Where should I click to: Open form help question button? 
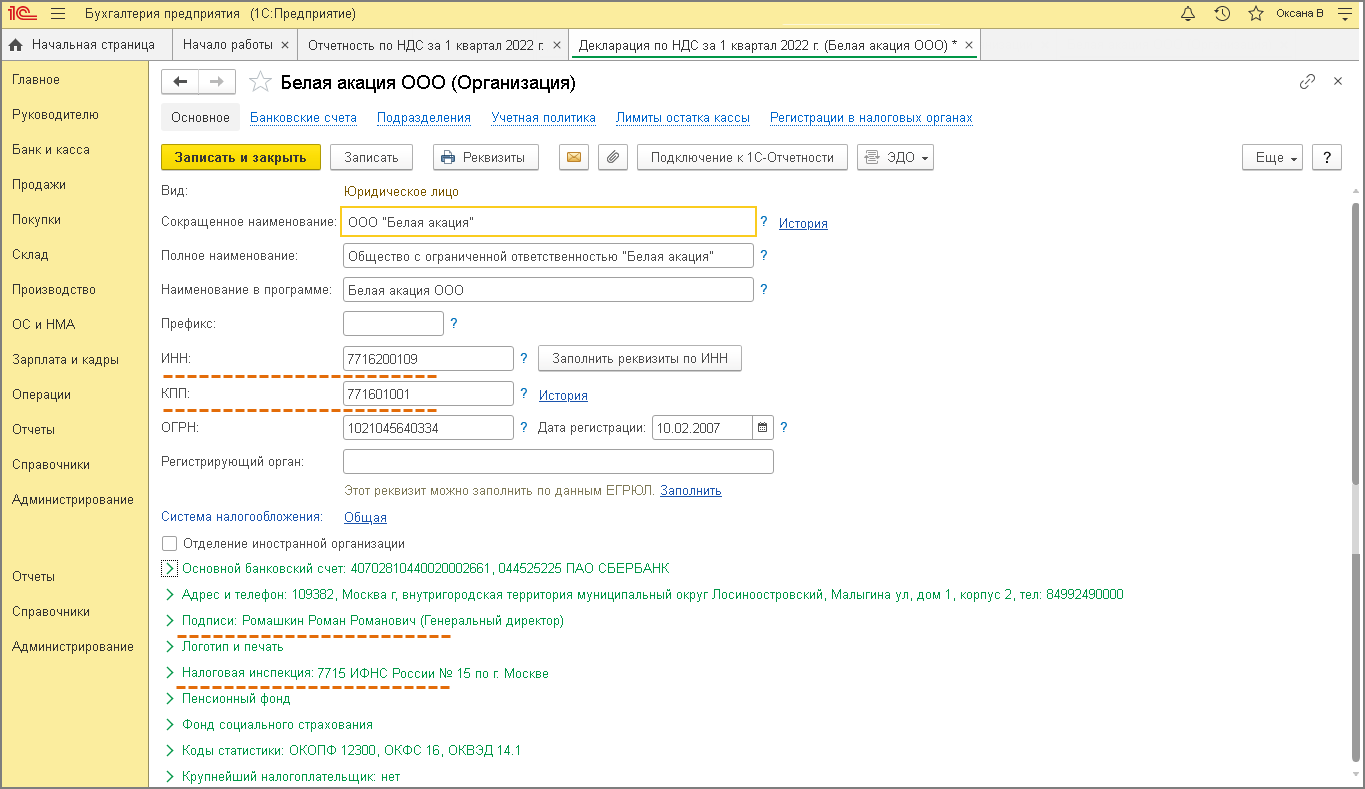coord(1326,157)
